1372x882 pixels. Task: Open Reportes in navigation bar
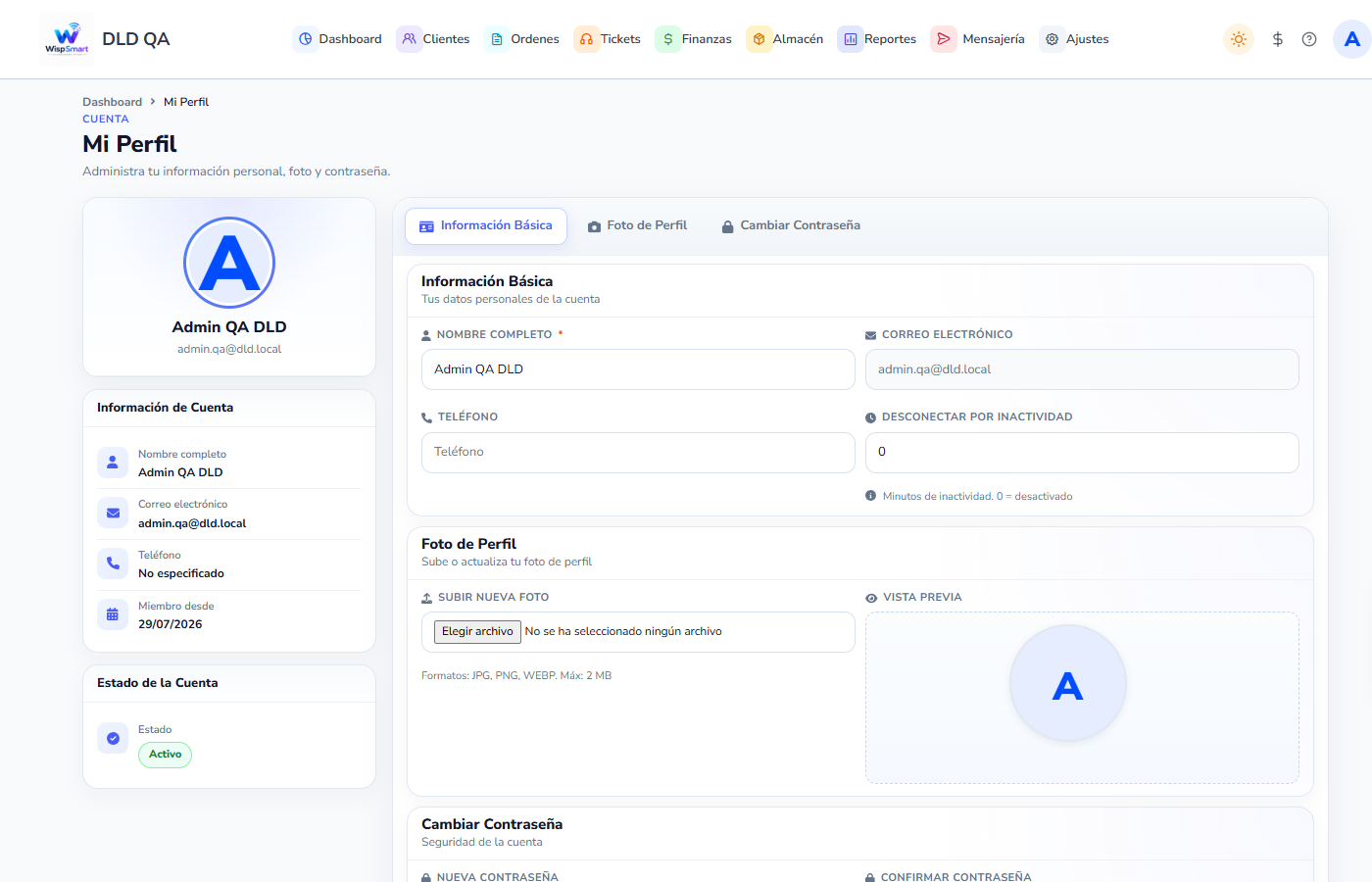(x=878, y=39)
